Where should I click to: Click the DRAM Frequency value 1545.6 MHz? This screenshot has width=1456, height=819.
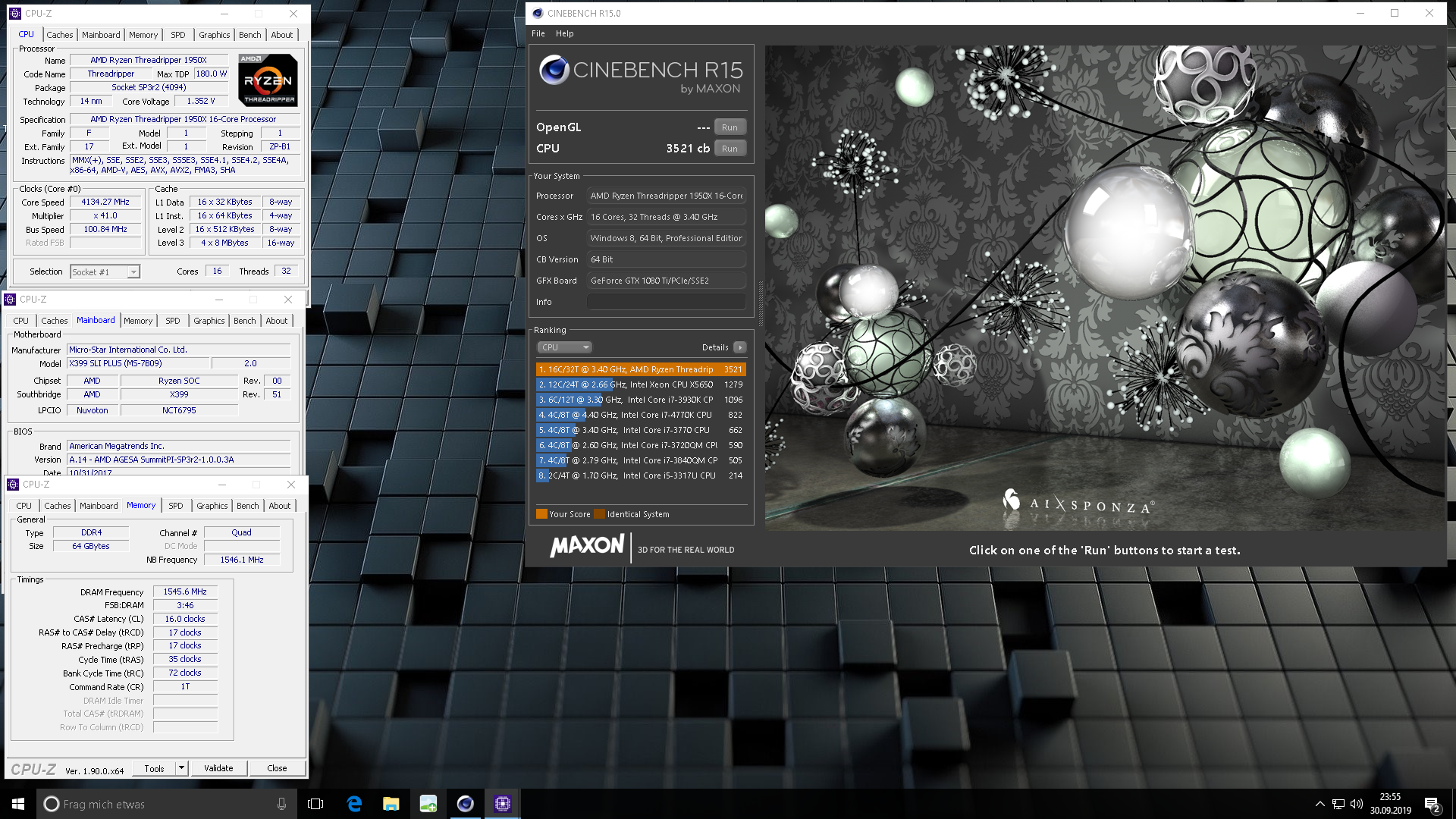[185, 591]
